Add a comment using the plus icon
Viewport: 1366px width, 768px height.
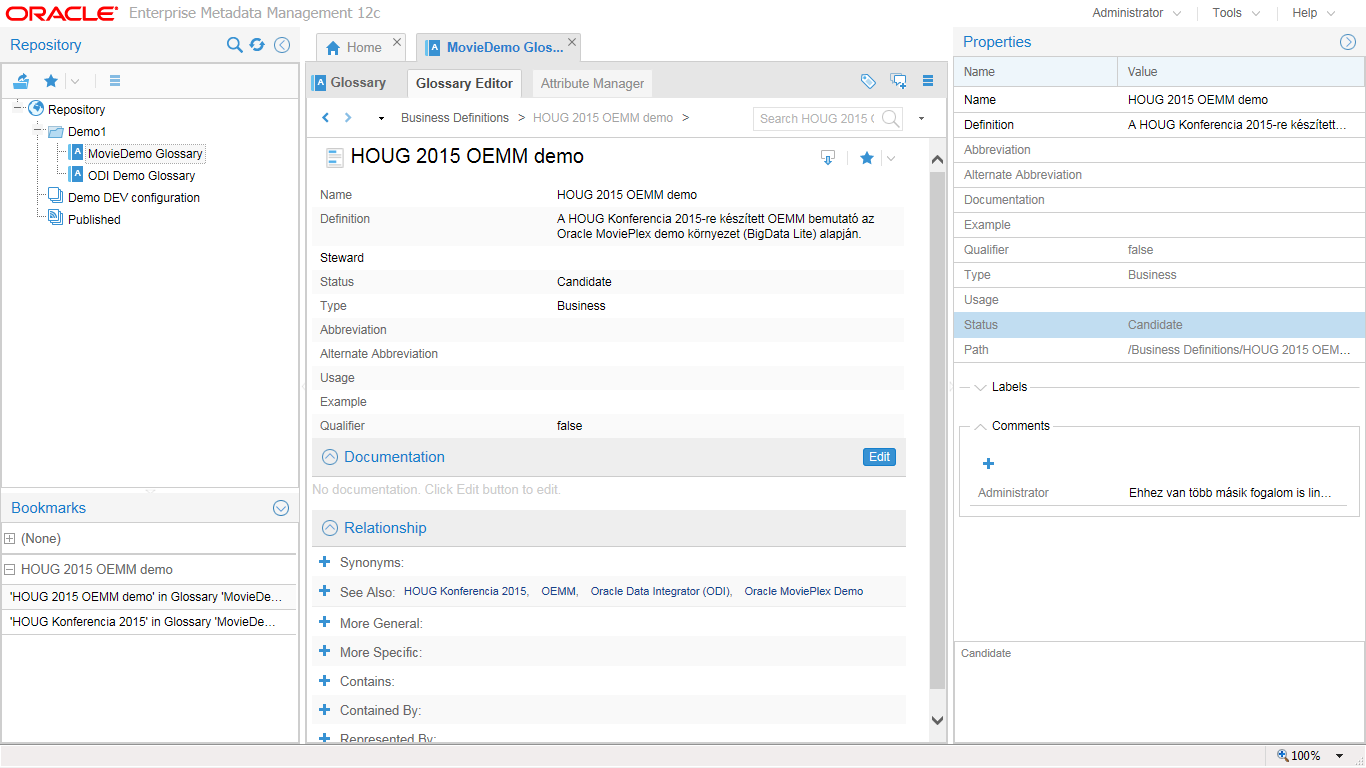point(988,463)
